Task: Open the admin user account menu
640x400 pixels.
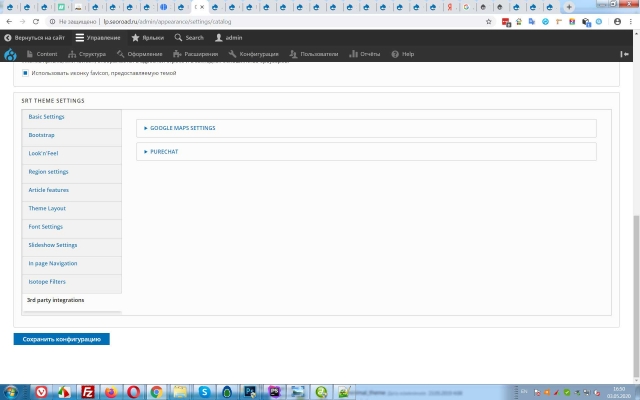Action: point(229,37)
